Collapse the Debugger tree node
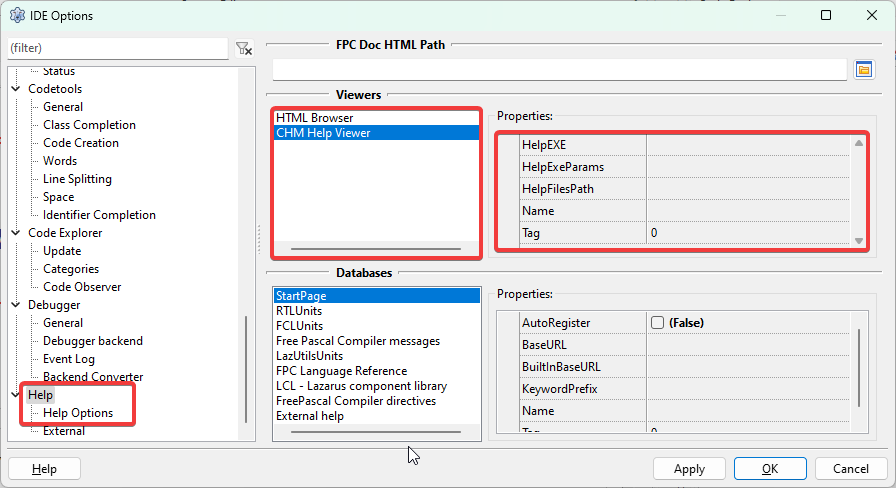 (x=16, y=305)
